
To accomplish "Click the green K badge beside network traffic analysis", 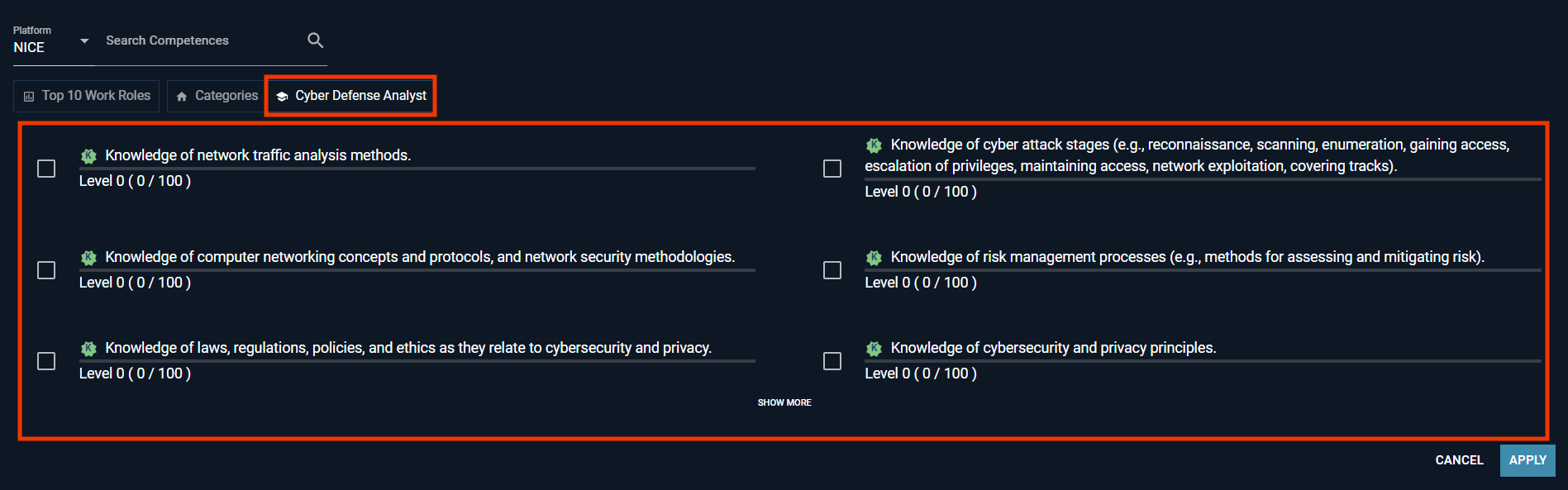I will tap(88, 155).
